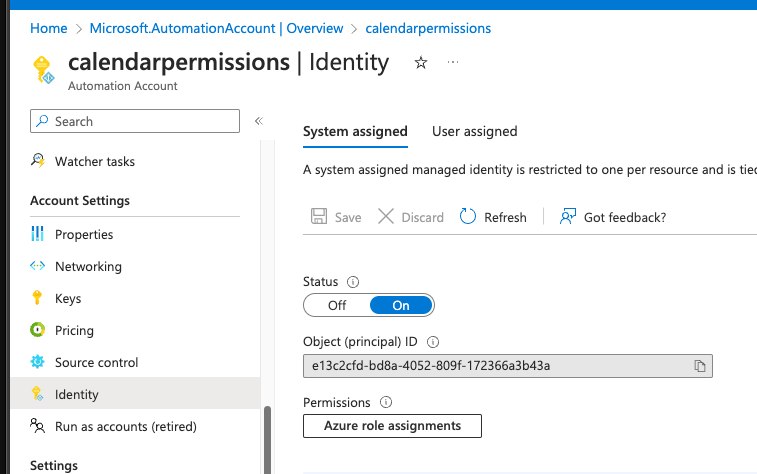
Task: Click the sidebar Search field
Action: pyautogui.click(x=135, y=121)
